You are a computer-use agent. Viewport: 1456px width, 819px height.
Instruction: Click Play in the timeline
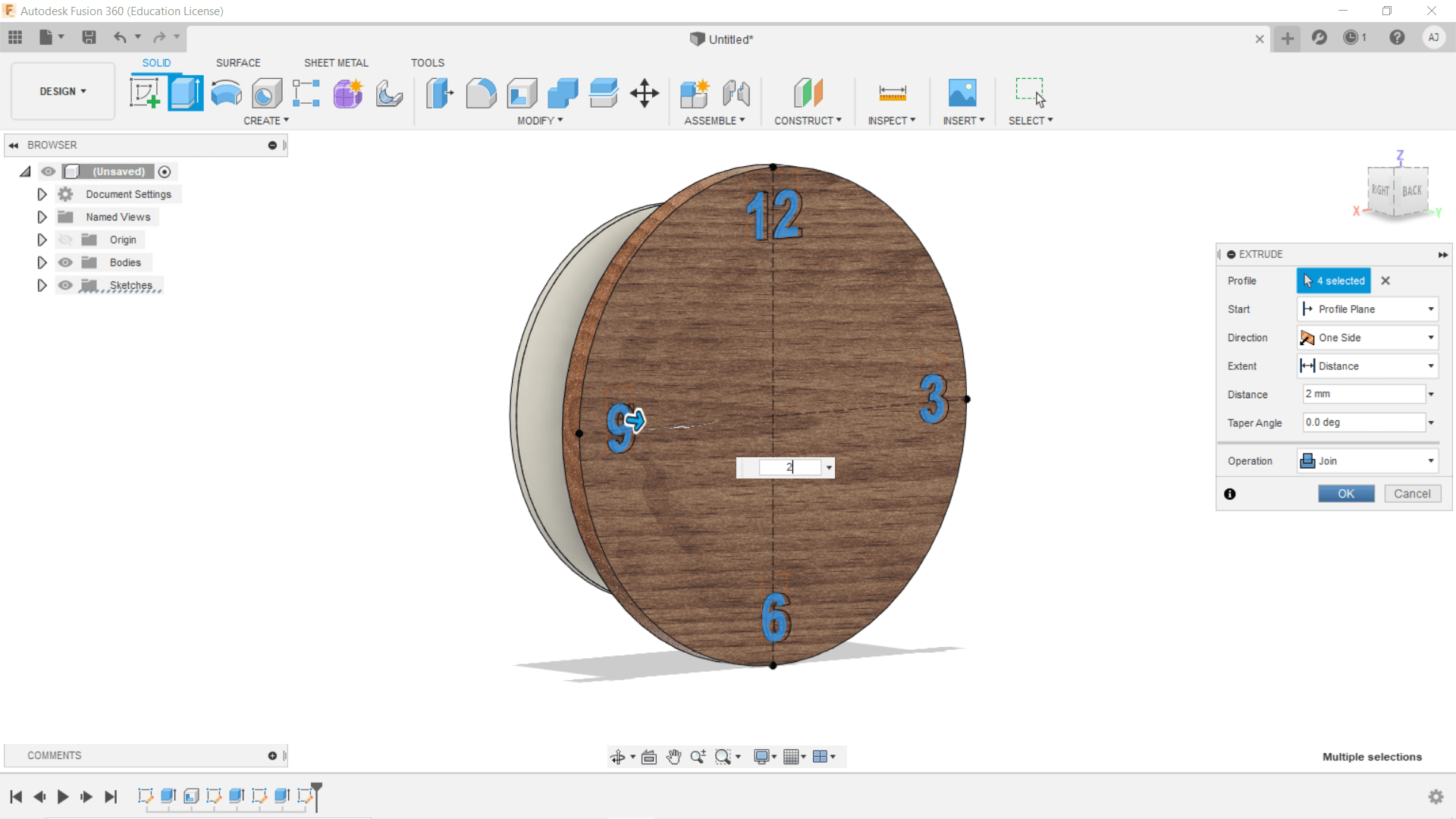(63, 796)
